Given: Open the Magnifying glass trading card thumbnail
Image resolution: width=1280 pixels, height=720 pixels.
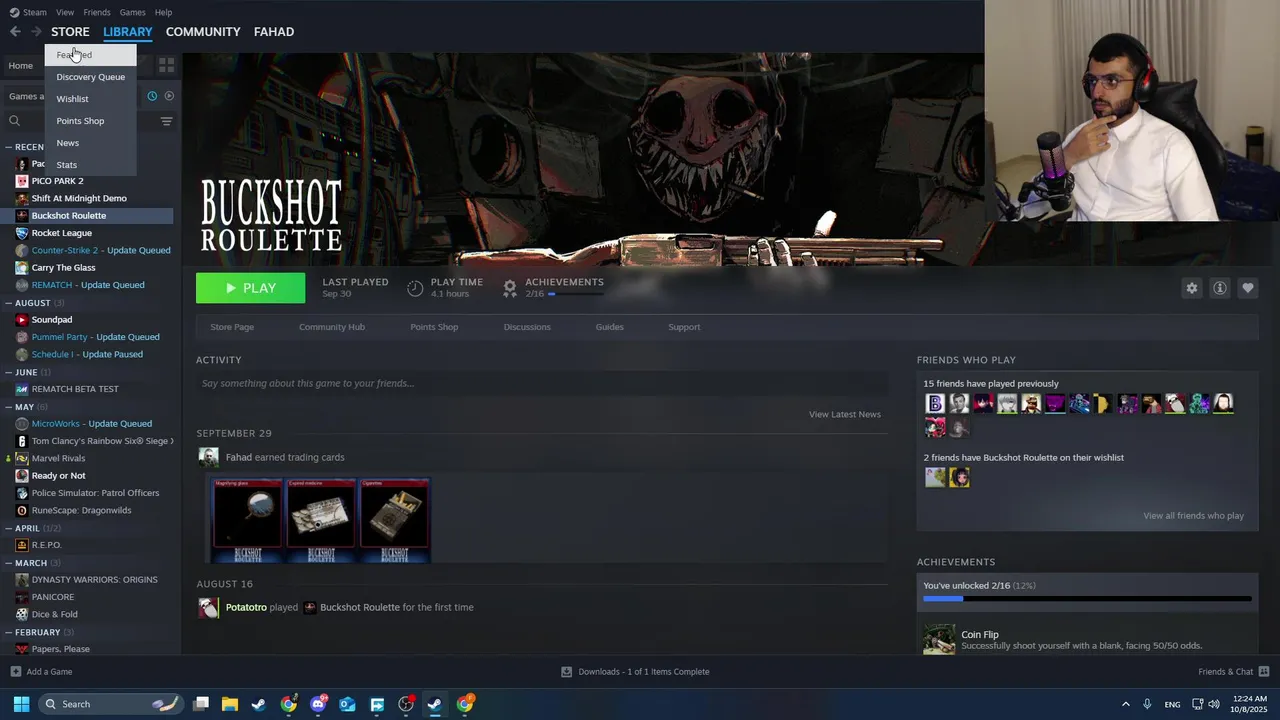Looking at the screenshot, I should pos(248,520).
